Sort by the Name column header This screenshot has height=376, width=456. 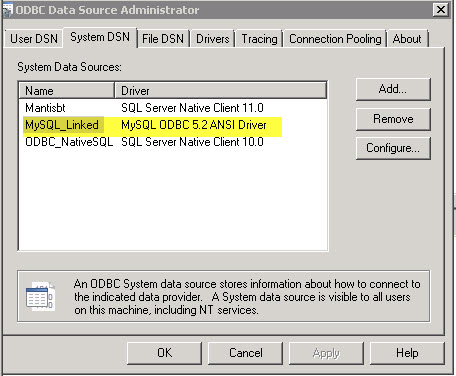click(66, 90)
